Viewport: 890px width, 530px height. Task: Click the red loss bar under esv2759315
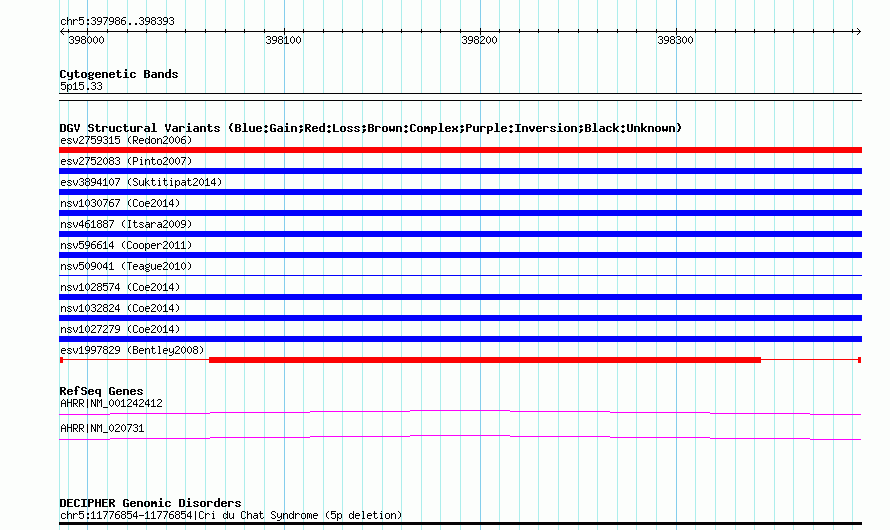[460, 150]
